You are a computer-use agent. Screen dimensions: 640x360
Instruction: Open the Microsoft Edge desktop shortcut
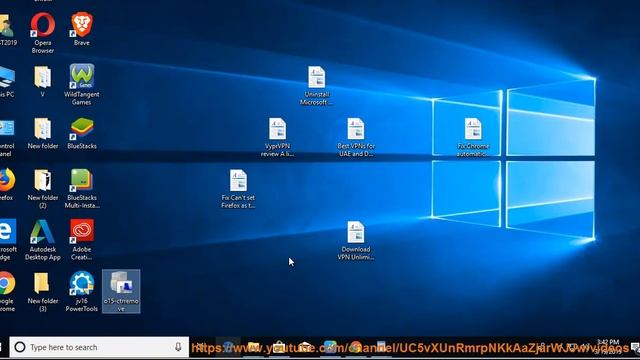[7, 240]
